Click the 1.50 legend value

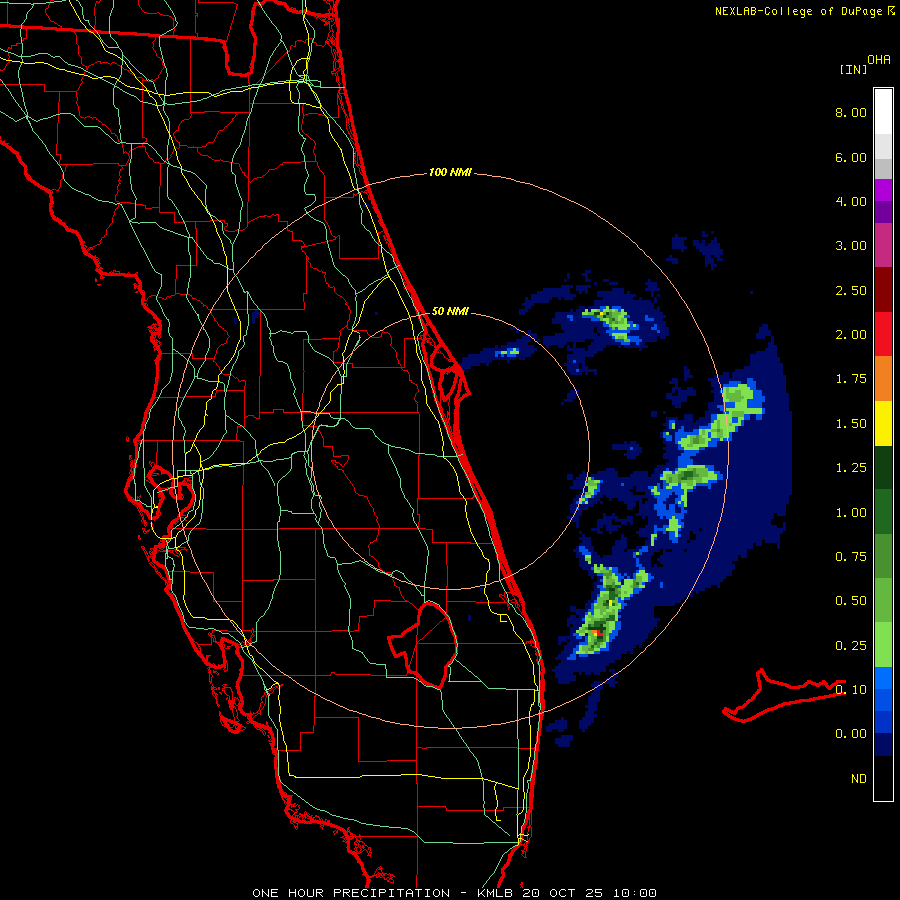(851, 424)
